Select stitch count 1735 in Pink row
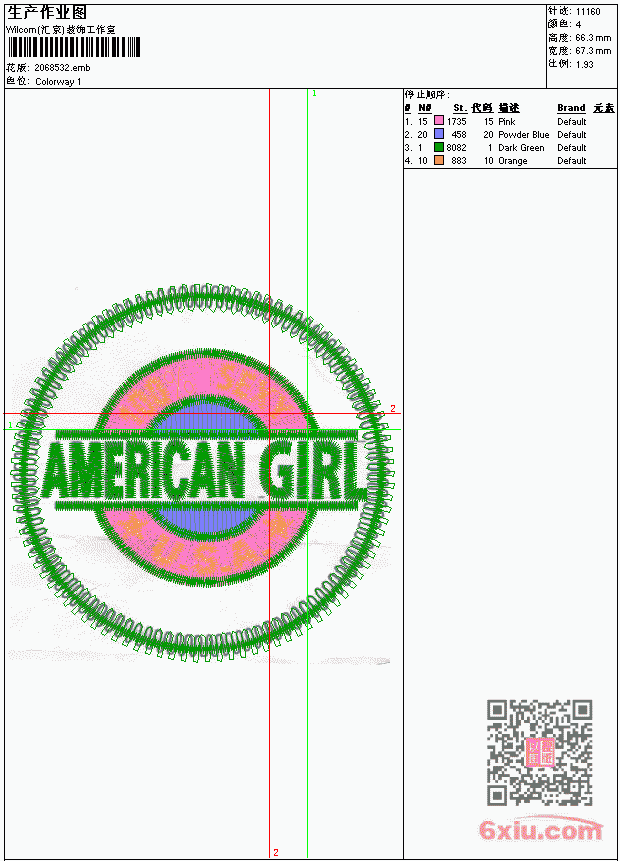 456,121
